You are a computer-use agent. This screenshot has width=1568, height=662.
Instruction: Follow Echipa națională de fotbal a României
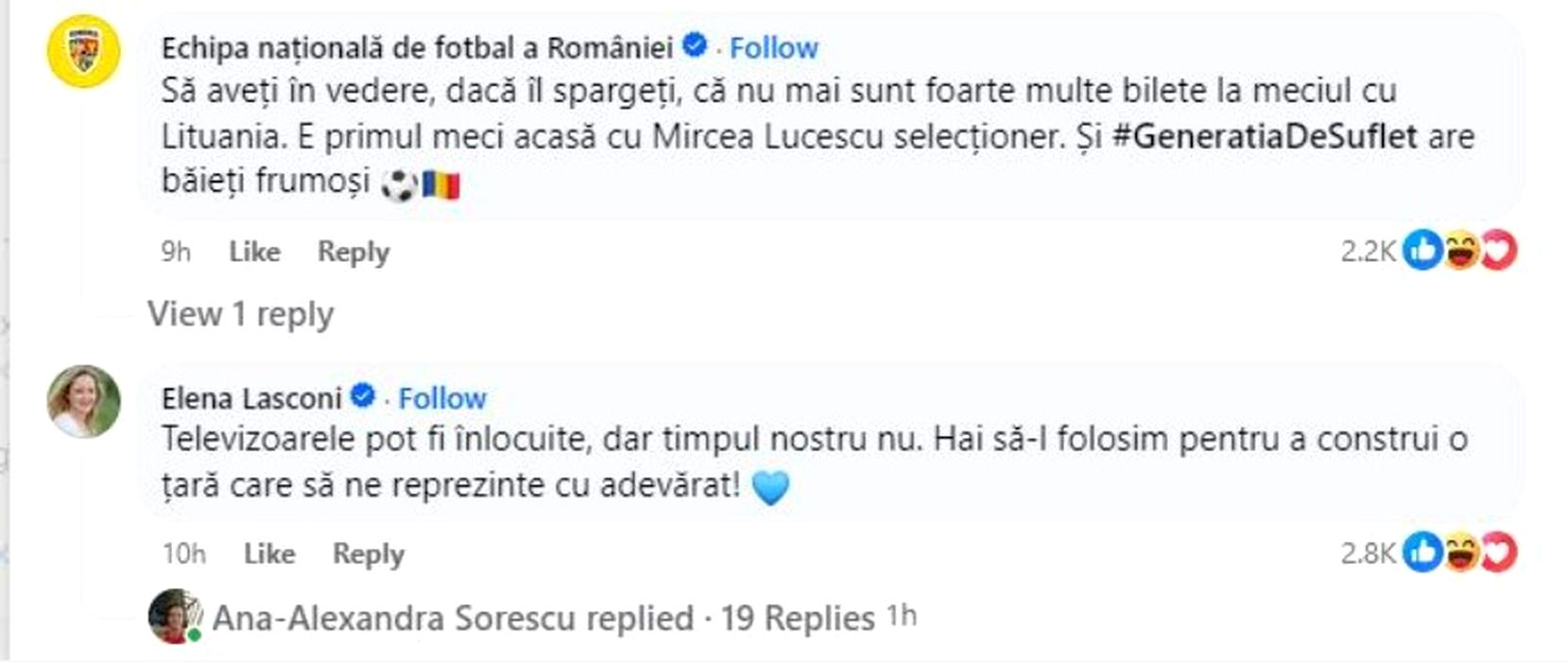(x=773, y=47)
